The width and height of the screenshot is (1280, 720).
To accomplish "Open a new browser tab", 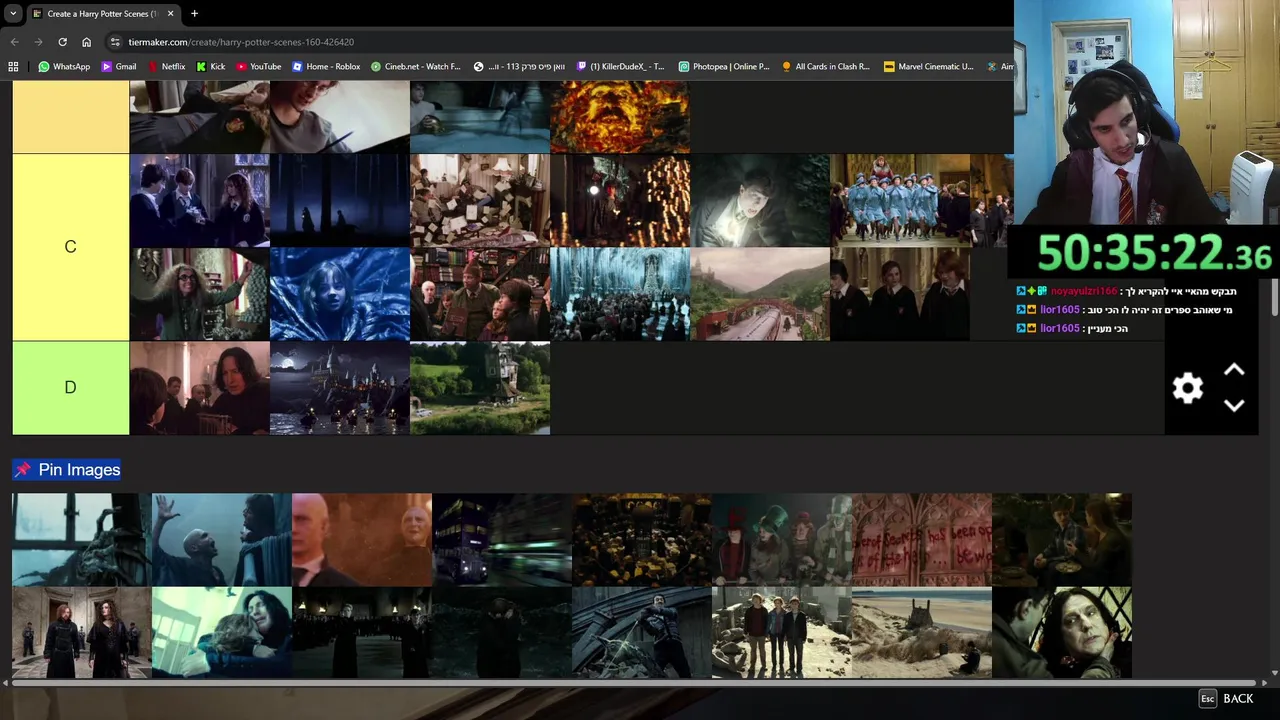I will click(194, 14).
